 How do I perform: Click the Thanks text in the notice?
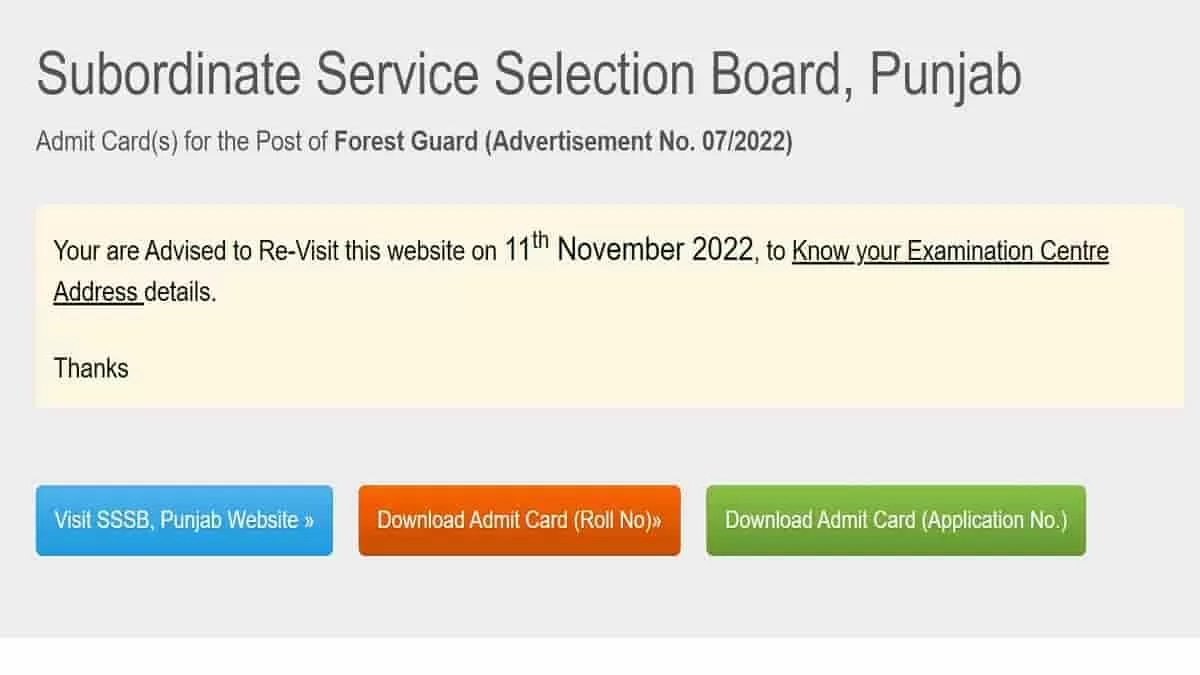tap(91, 368)
